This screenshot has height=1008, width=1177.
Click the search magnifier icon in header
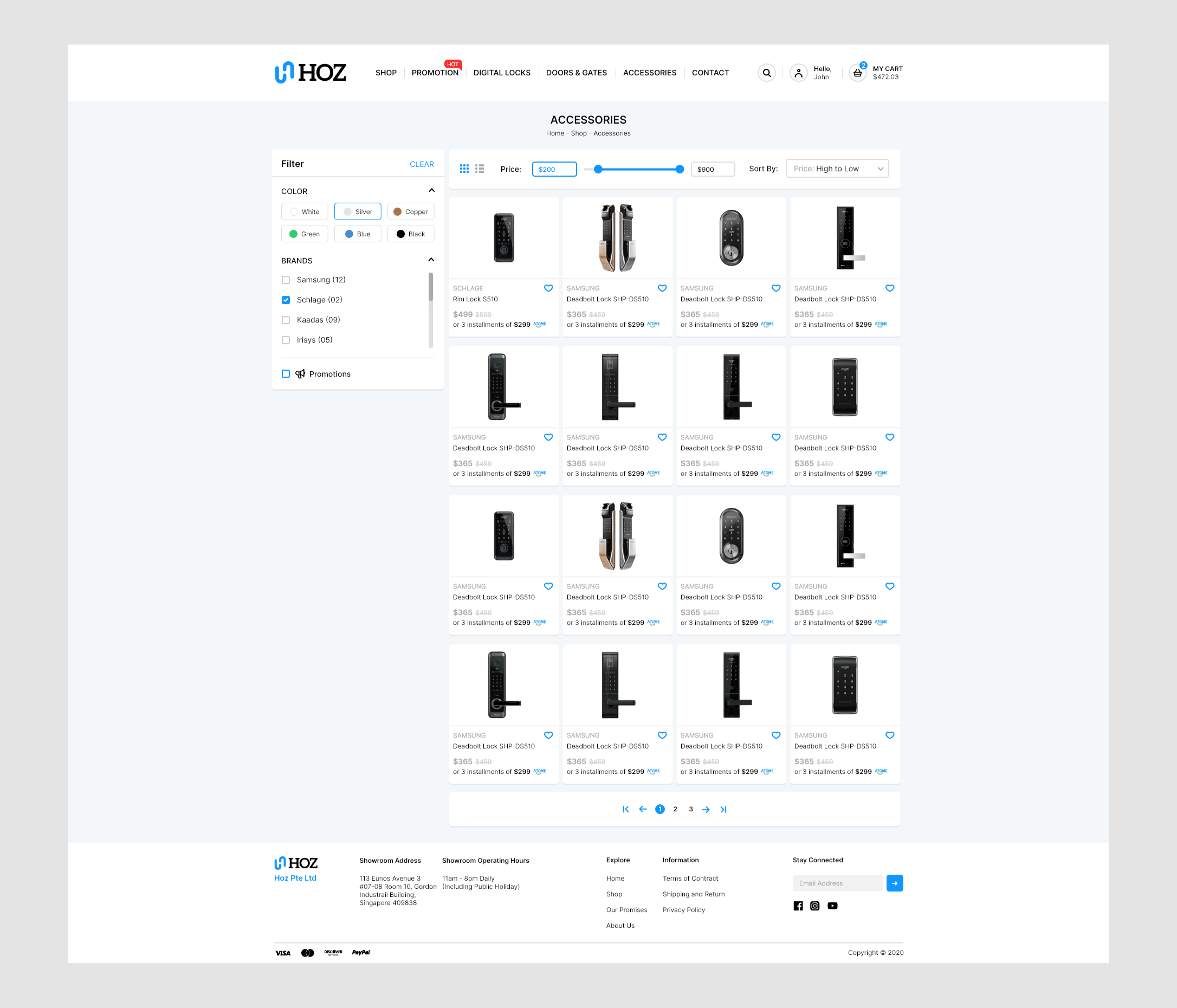pos(766,73)
